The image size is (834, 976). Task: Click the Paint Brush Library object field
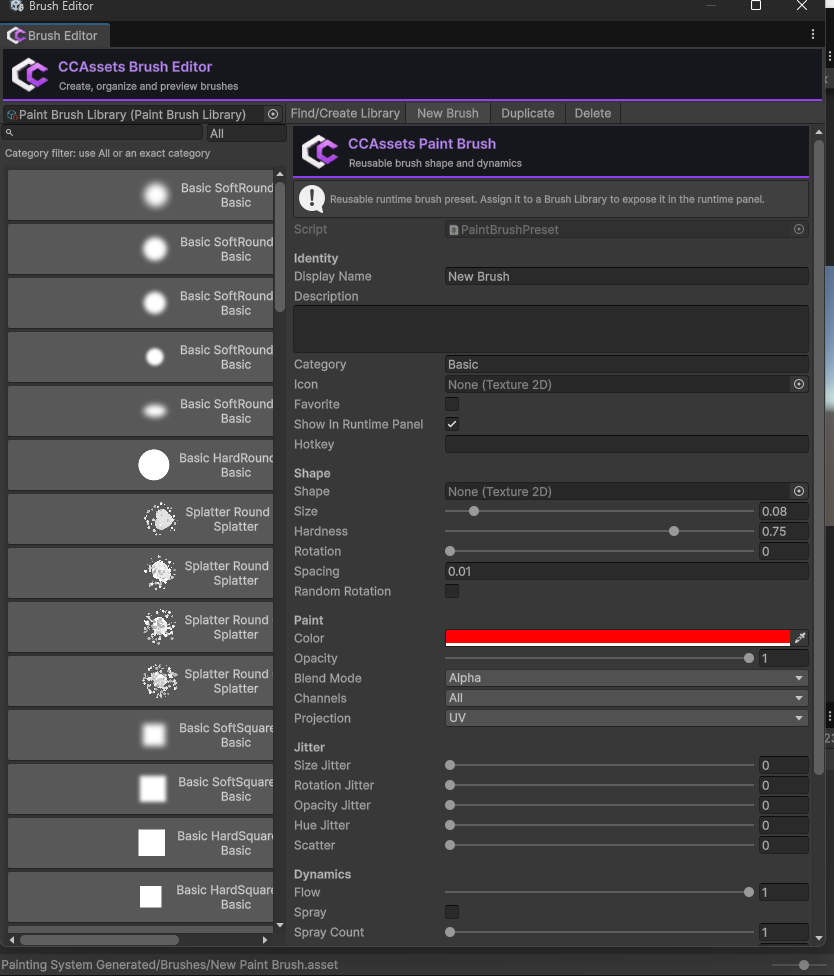point(142,114)
